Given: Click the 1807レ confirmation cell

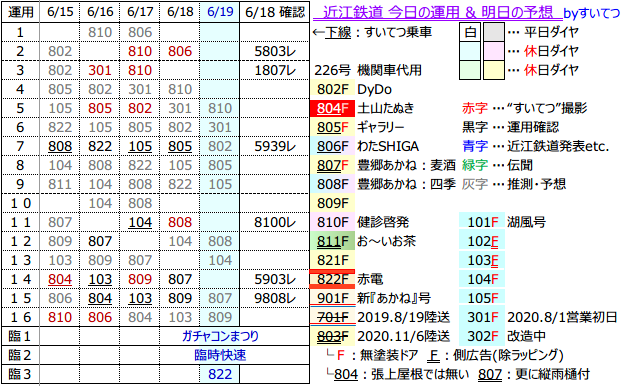Looking at the screenshot, I should (275, 70).
